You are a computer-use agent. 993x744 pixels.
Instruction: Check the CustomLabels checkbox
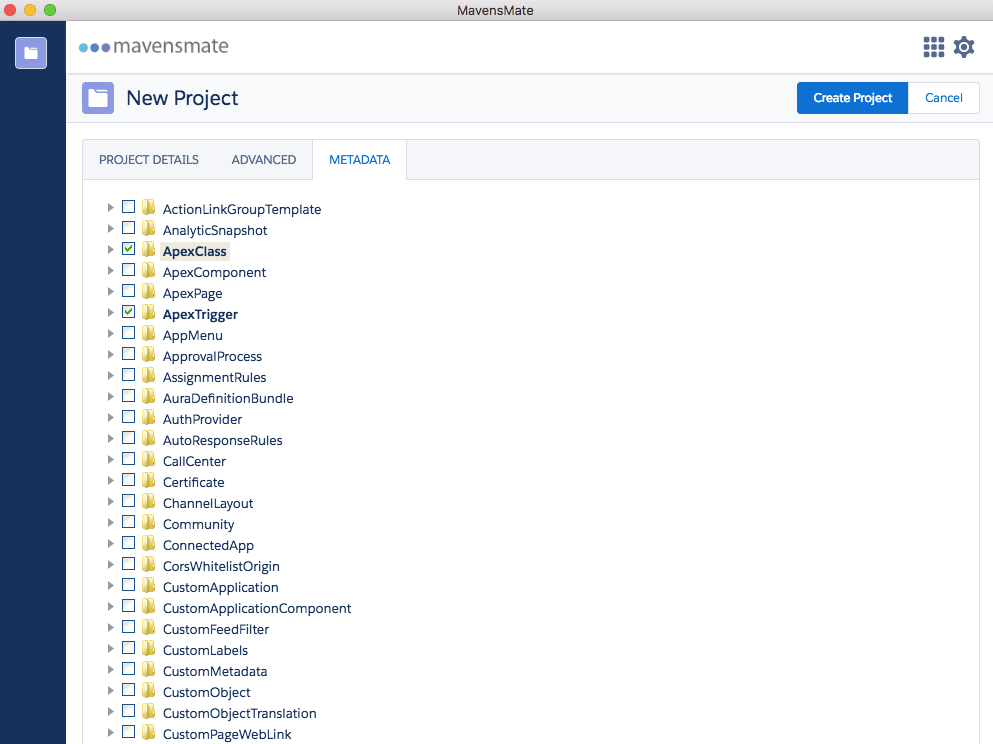(x=129, y=648)
